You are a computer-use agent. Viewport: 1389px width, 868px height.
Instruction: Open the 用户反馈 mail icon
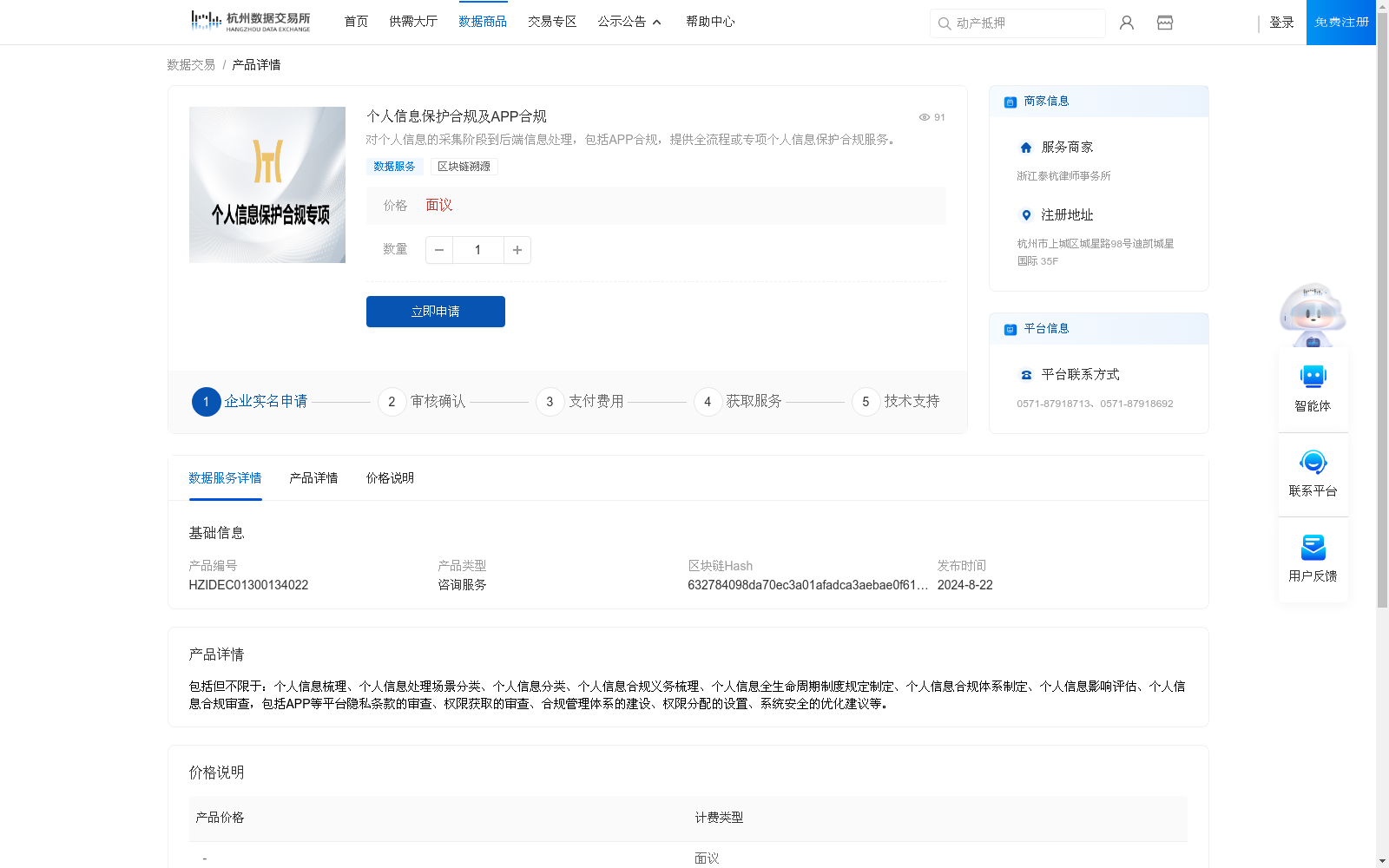[1313, 547]
